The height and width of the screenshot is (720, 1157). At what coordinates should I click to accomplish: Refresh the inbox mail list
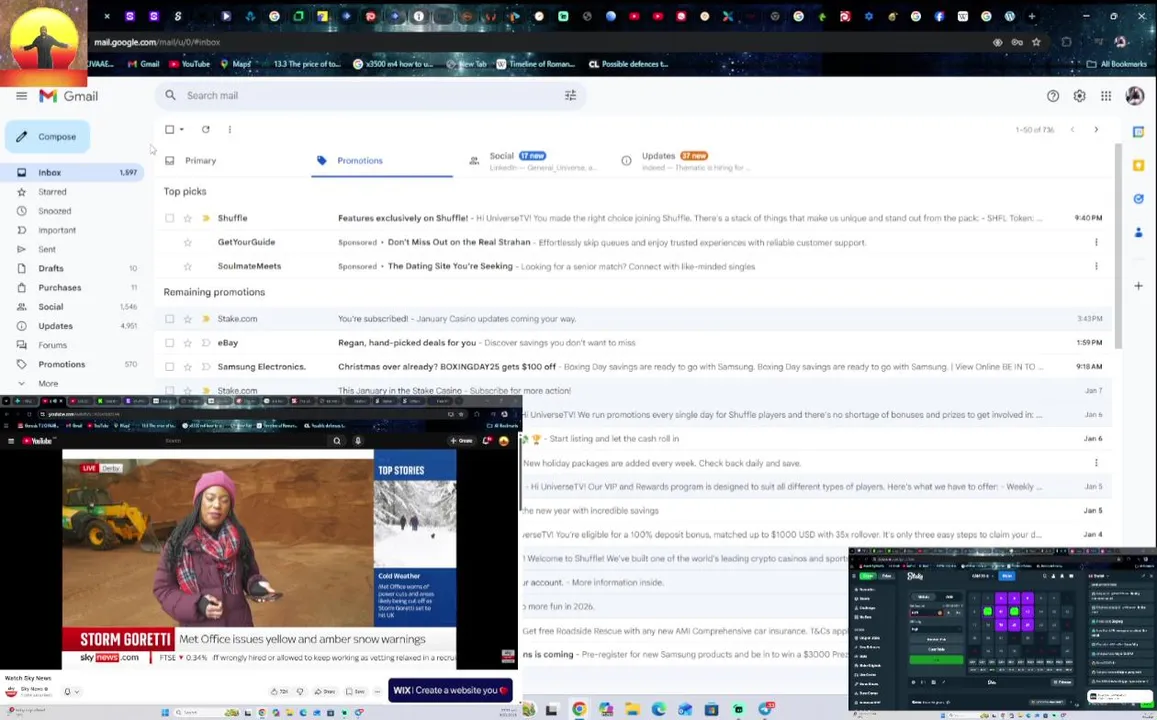[x=206, y=129]
